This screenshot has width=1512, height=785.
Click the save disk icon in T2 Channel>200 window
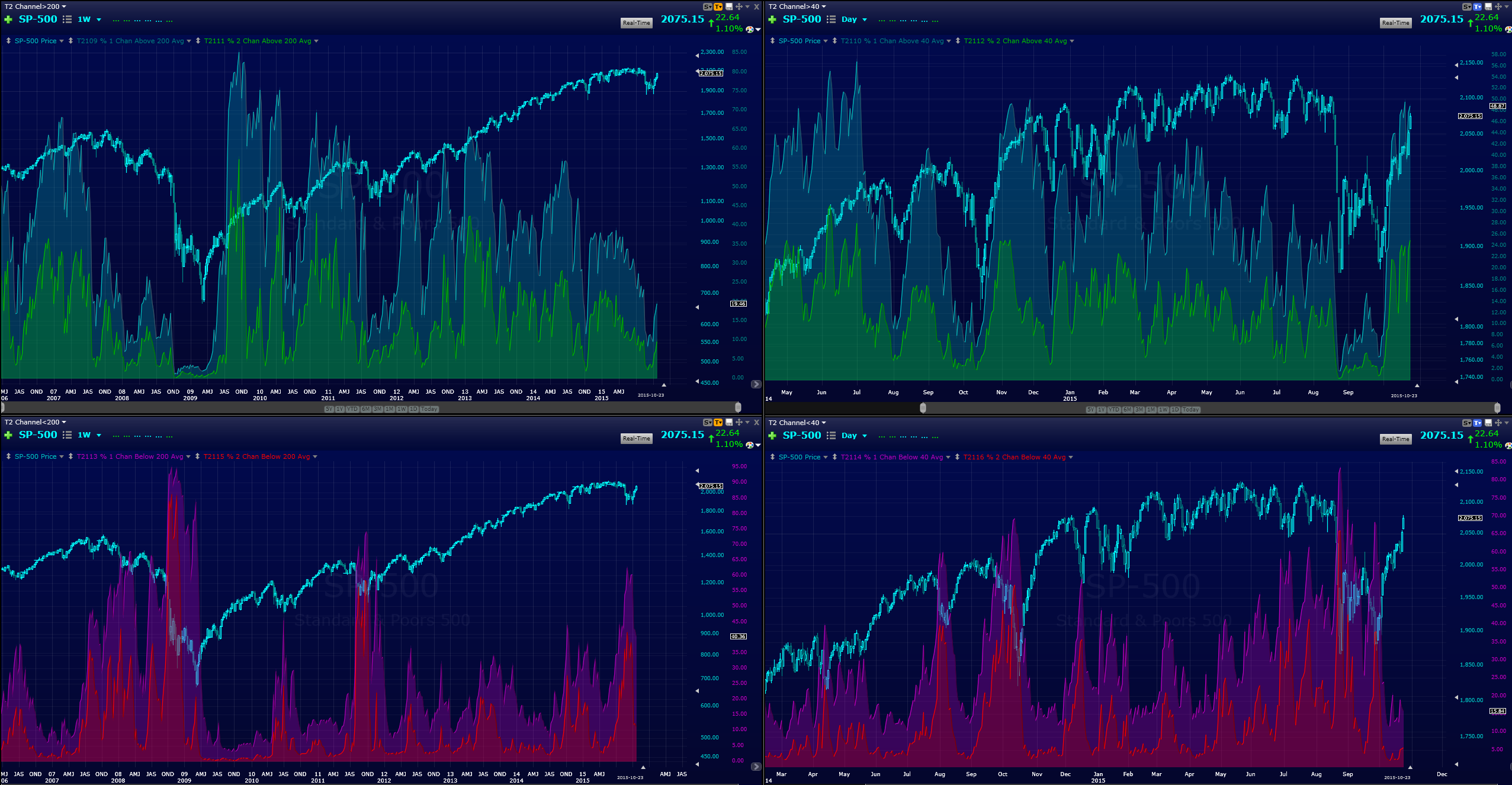[729, 7]
